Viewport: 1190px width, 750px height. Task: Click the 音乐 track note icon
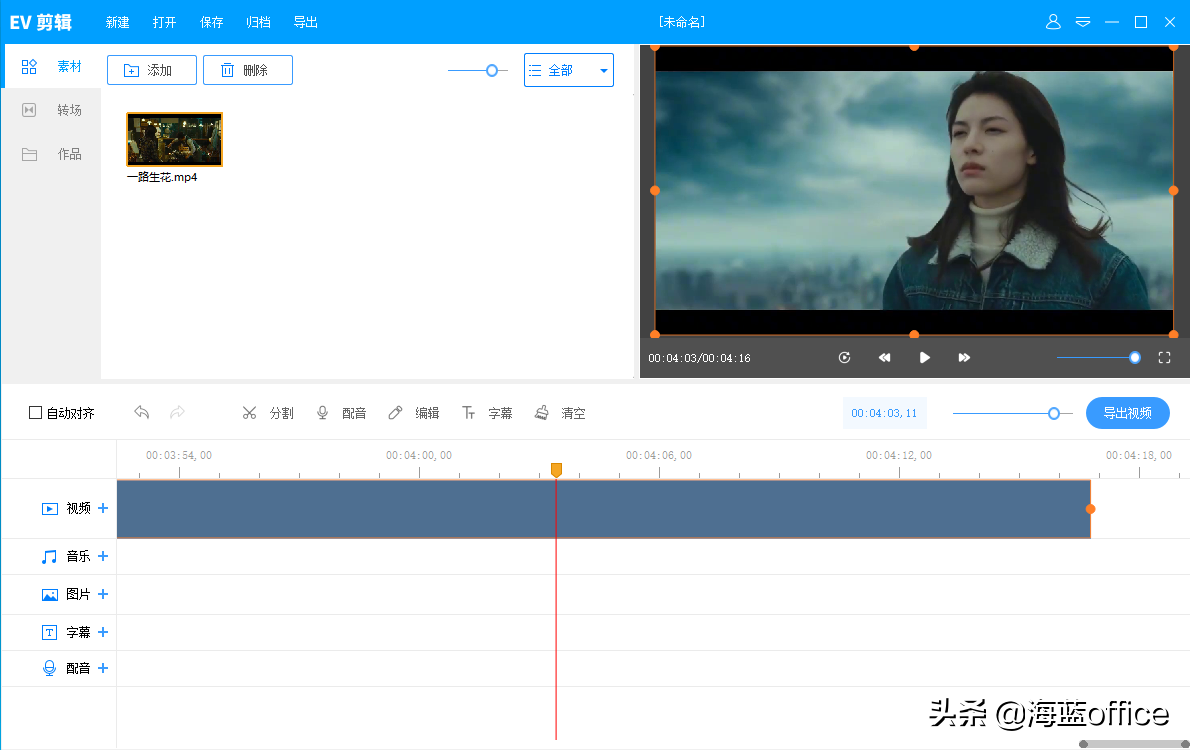49,557
